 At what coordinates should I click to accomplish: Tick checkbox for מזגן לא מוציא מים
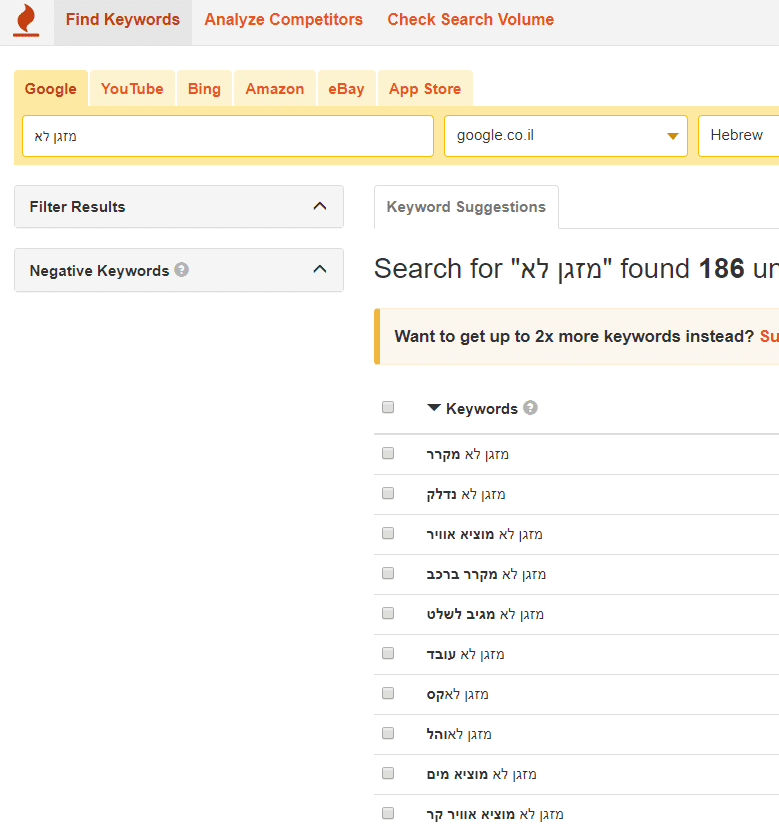388,773
